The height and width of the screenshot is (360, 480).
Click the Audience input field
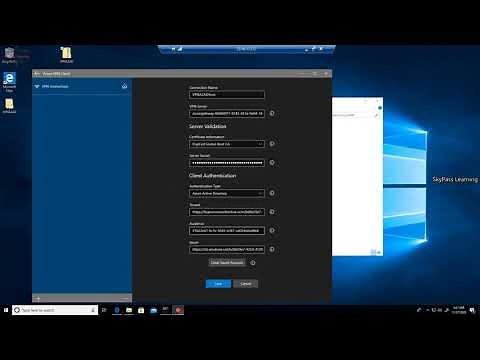227,231
